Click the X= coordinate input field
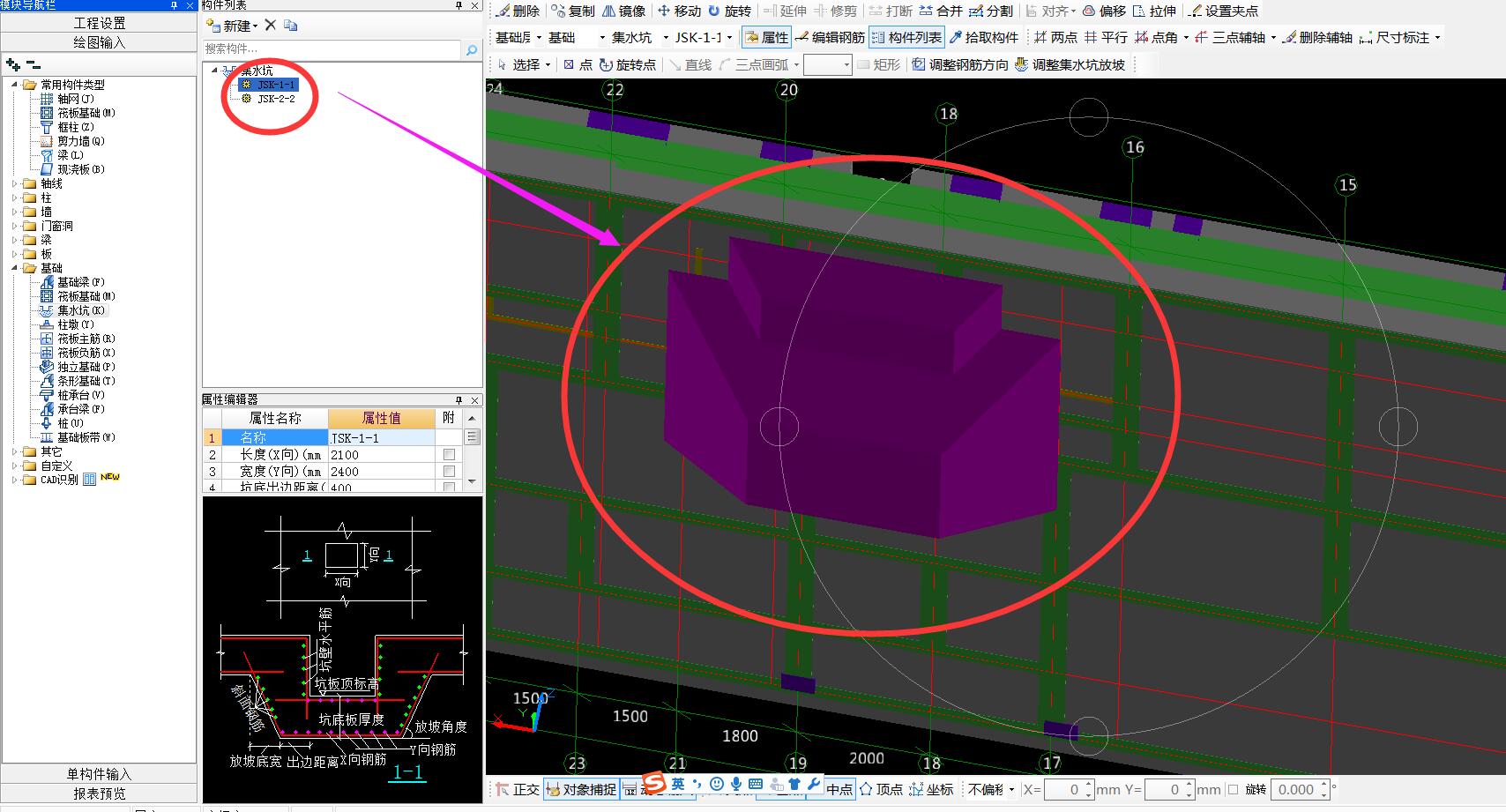The height and width of the screenshot is (812, 1506). point(1070,790)
